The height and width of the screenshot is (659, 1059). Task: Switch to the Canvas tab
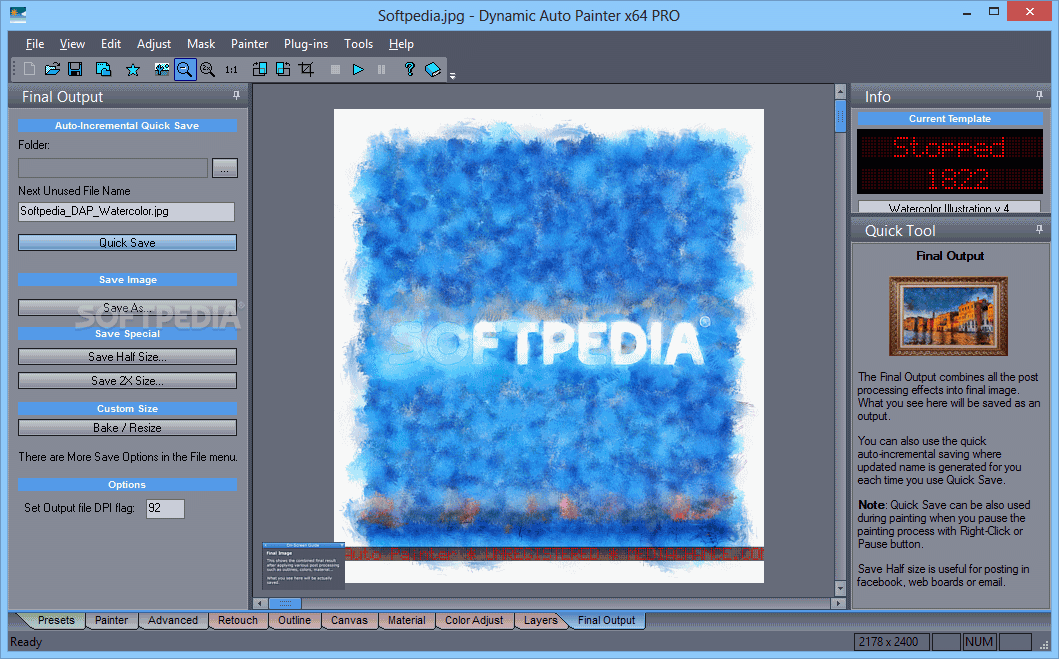pos(349,620)
